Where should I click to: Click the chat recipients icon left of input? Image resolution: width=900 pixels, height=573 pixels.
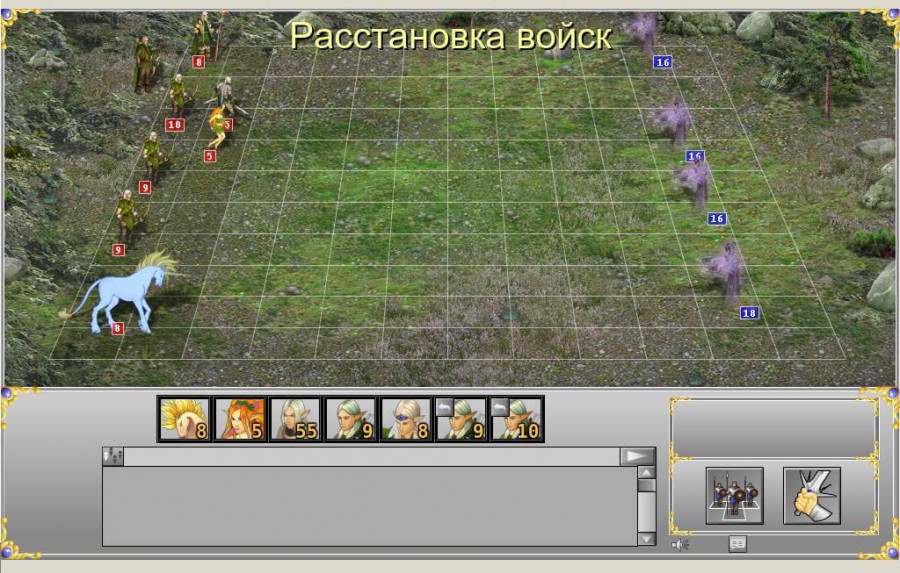[113, 456]
